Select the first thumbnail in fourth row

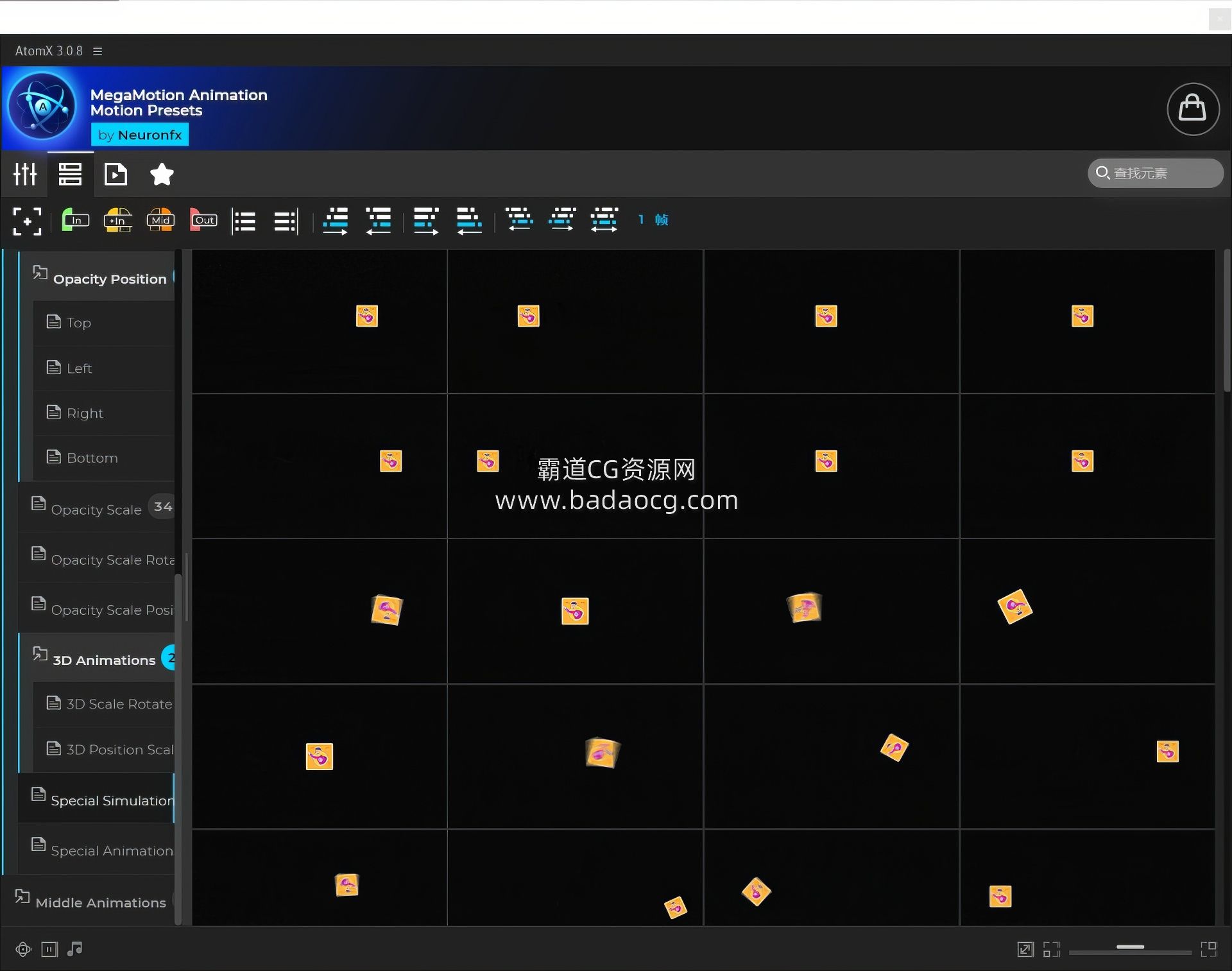tap(320, 757)
